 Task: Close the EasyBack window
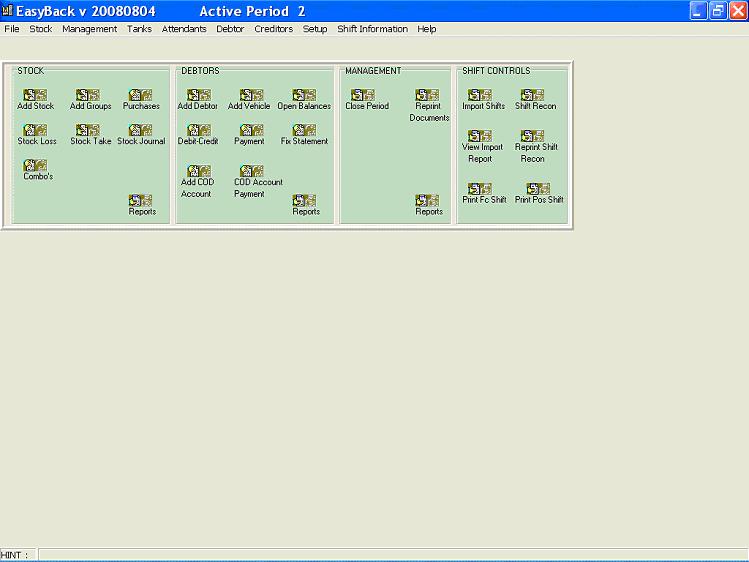[738, 11]
